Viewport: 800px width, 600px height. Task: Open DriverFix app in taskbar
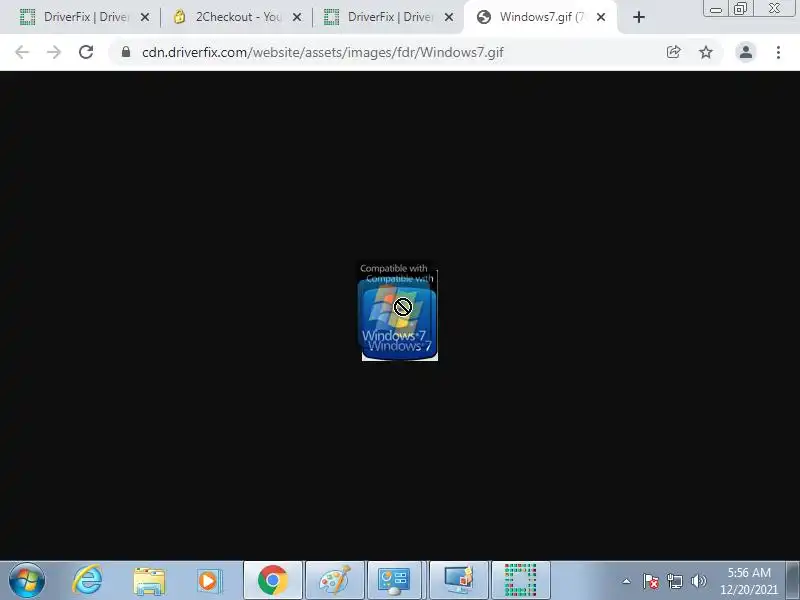click(520, 581)
